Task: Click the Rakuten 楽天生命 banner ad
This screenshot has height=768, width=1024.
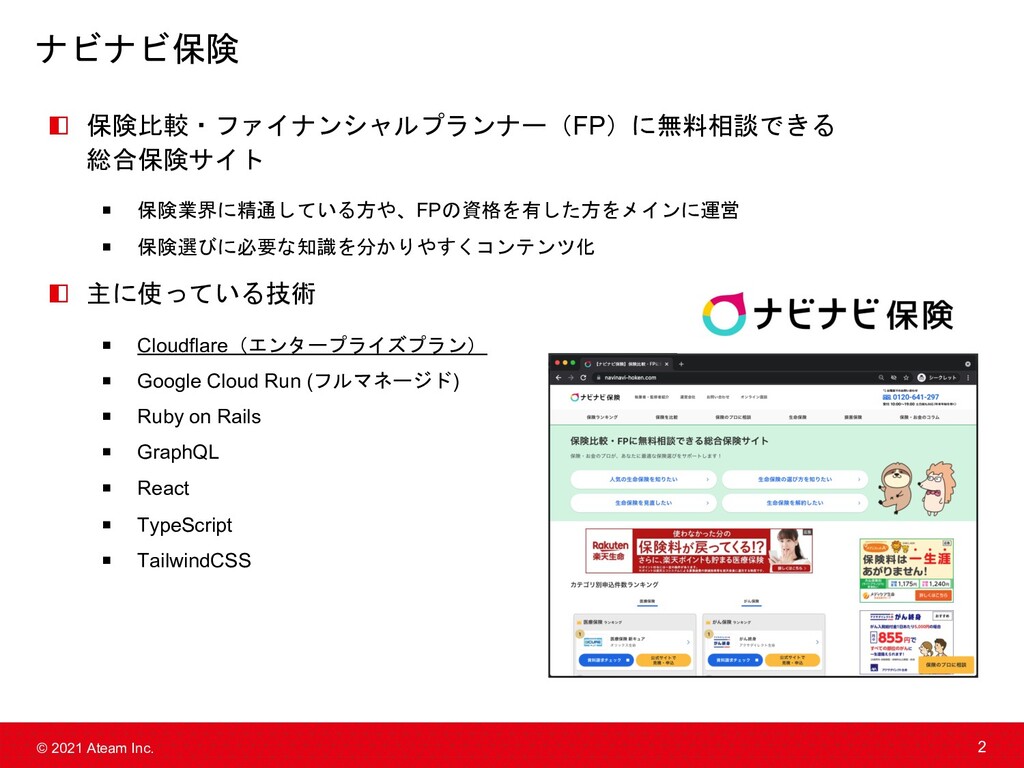Action: [x=699, y=551]
